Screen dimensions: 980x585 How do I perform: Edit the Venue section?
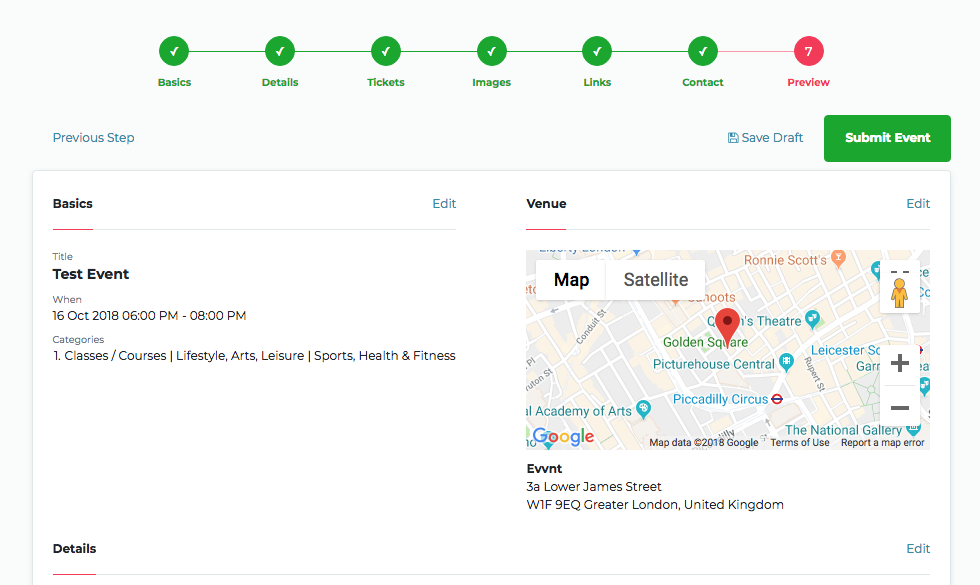(x=918, y=204)
